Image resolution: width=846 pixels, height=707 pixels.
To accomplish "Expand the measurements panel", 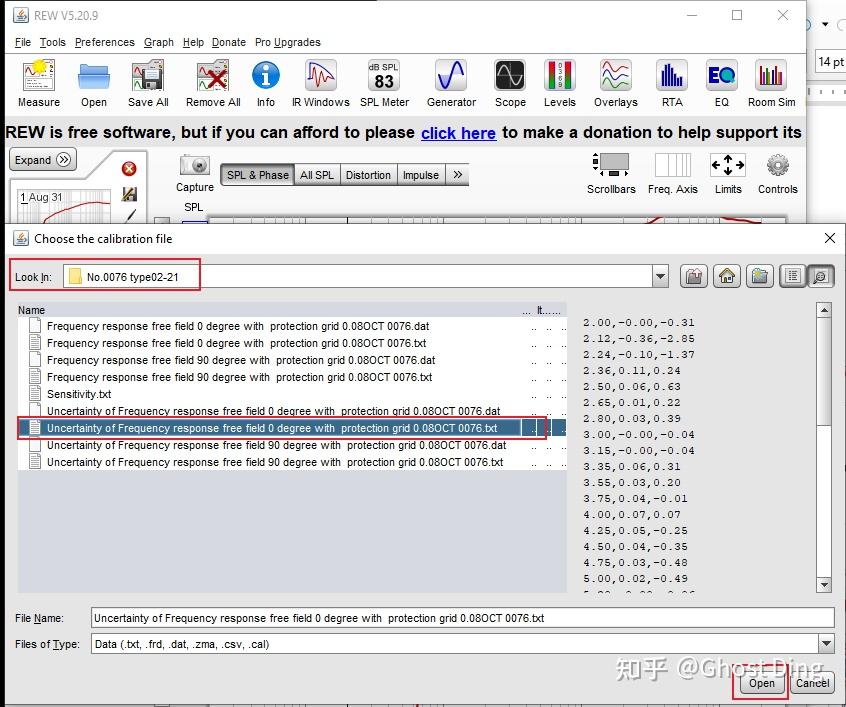I will pyautogui.click(x=43, y=160).
